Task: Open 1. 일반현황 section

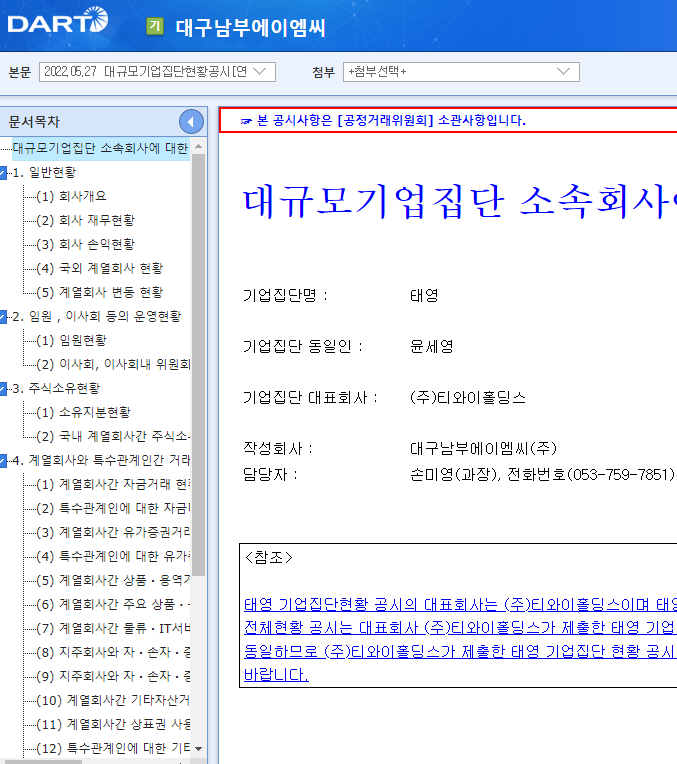Action: click(x=44, y=172)
